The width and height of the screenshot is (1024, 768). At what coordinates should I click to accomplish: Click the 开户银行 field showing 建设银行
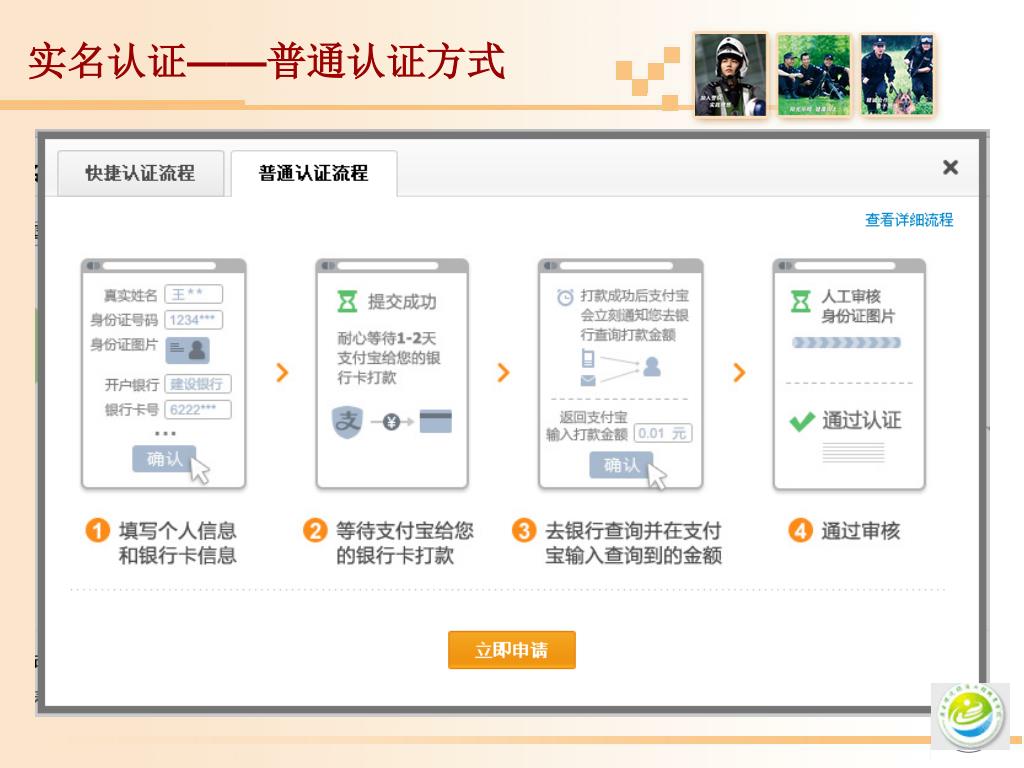(197, 384)
